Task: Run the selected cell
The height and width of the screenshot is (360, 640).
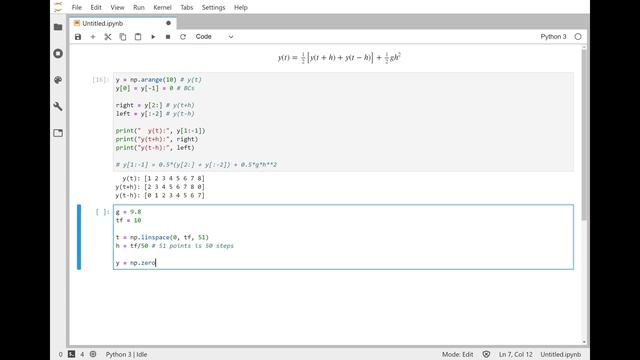Action: (x=153, y=37)
